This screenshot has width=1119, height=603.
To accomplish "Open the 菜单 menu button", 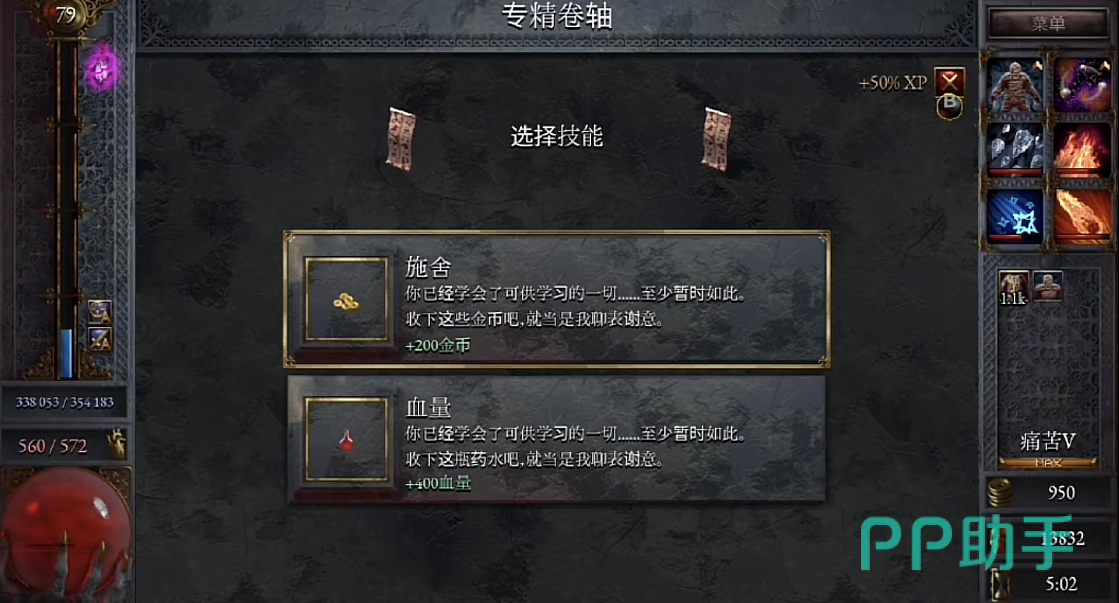I will click(x=1048, y=23).
